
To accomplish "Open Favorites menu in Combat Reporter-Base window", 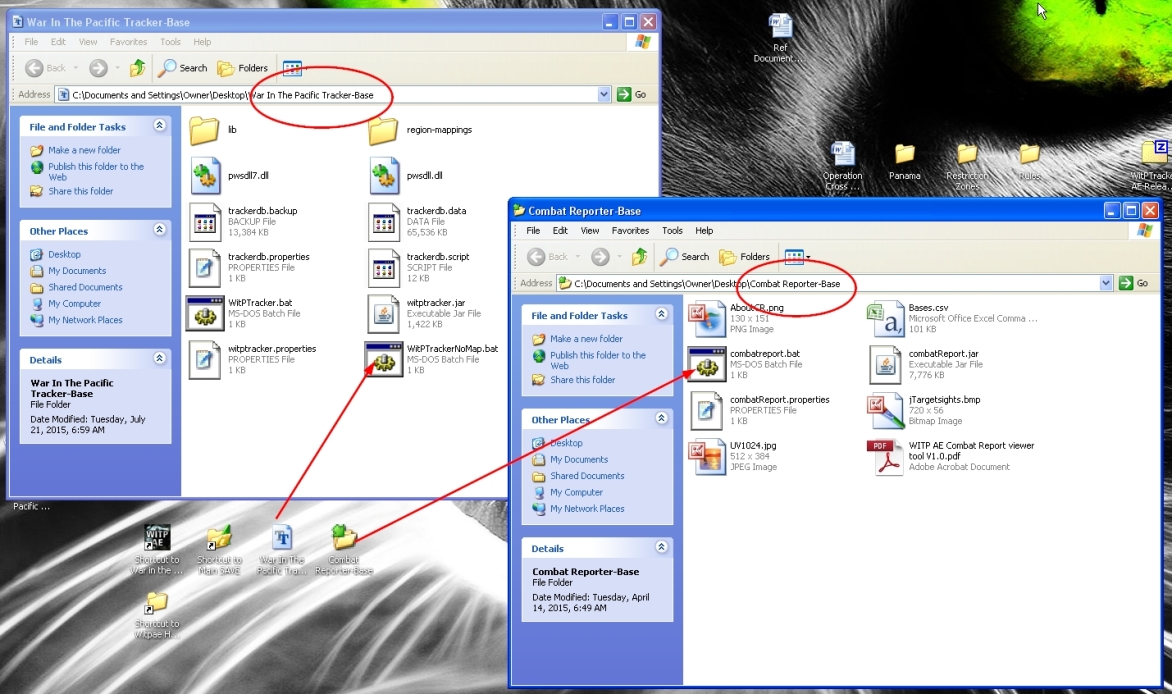I will click(630, 230).
